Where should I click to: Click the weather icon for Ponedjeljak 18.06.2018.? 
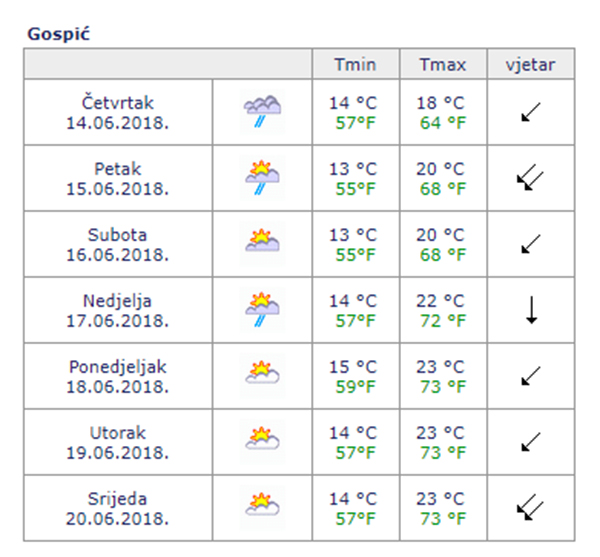coord(262,374)
